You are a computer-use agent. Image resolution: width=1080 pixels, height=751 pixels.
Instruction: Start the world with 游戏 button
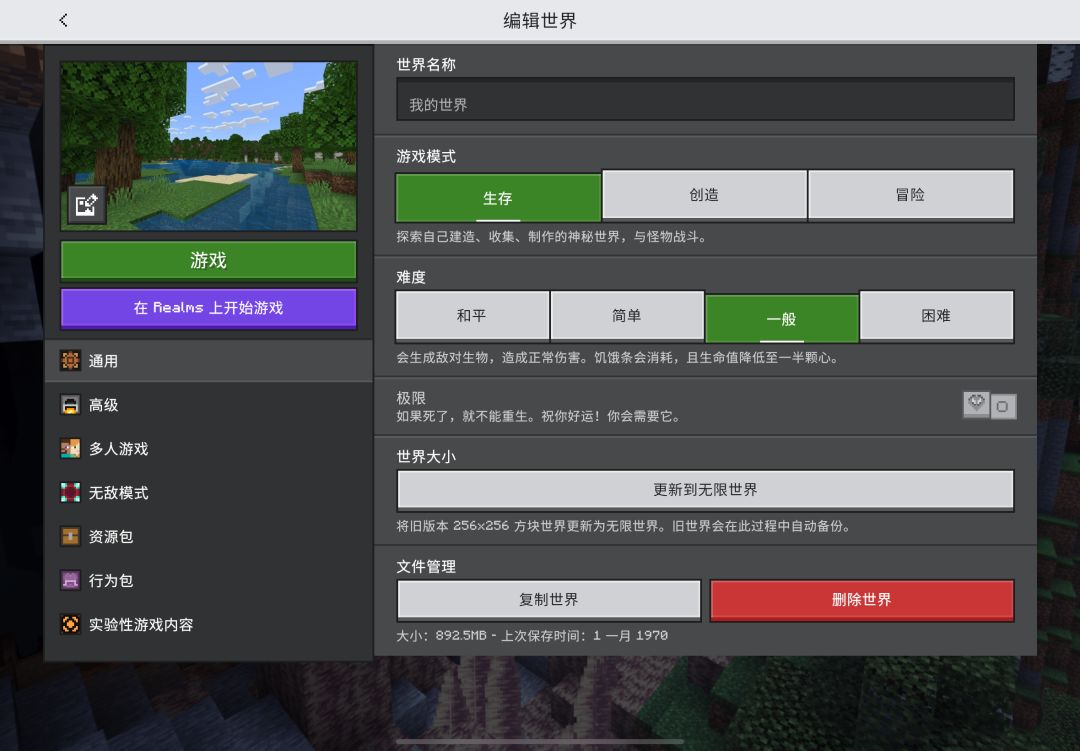(209, 260)
